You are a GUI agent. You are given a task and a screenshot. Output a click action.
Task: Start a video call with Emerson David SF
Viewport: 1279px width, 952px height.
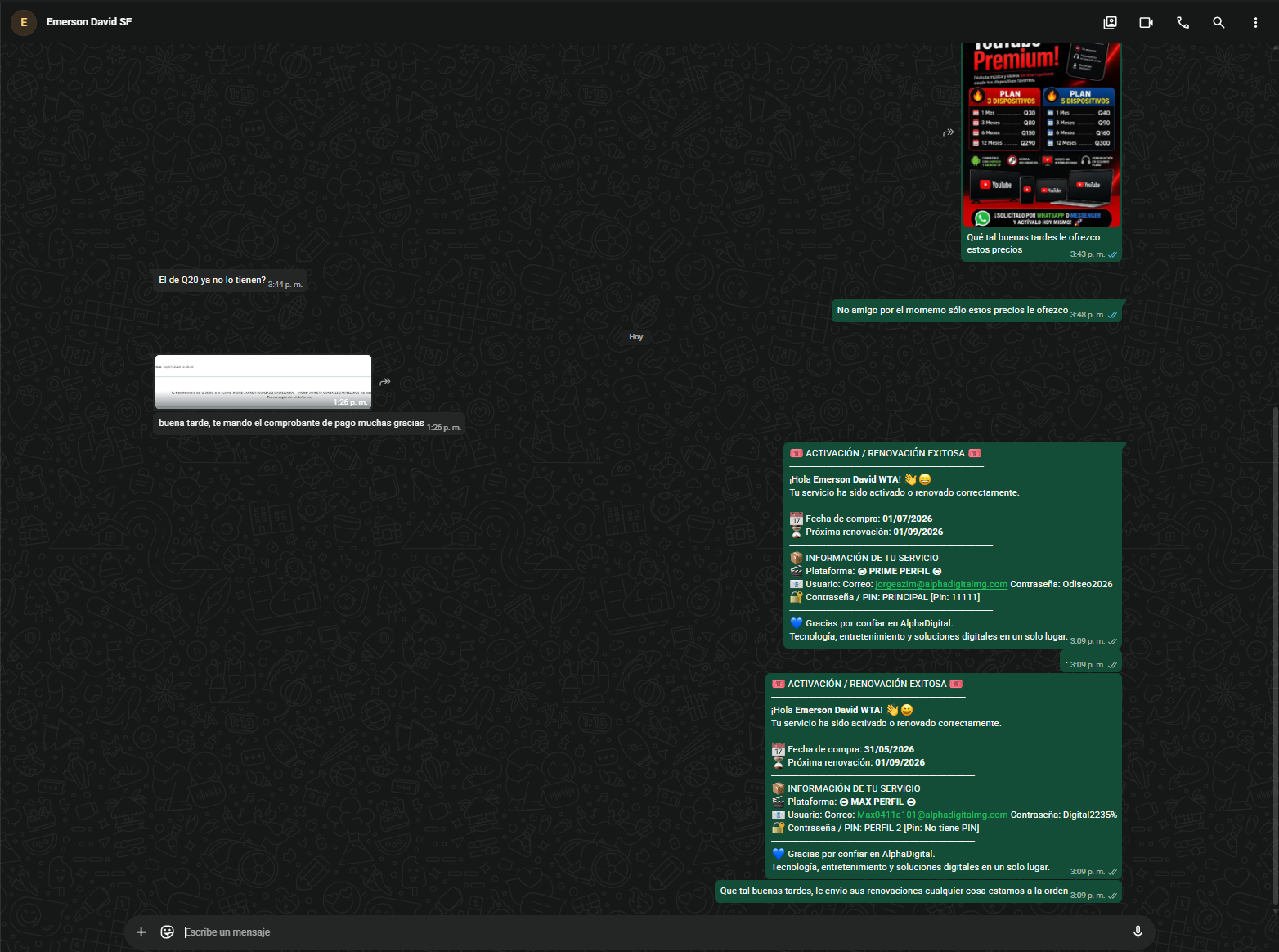[1147, 23]
